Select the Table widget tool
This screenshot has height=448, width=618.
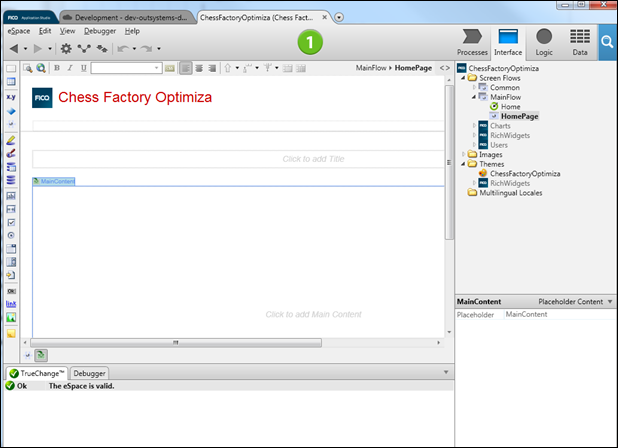point(11,82)
